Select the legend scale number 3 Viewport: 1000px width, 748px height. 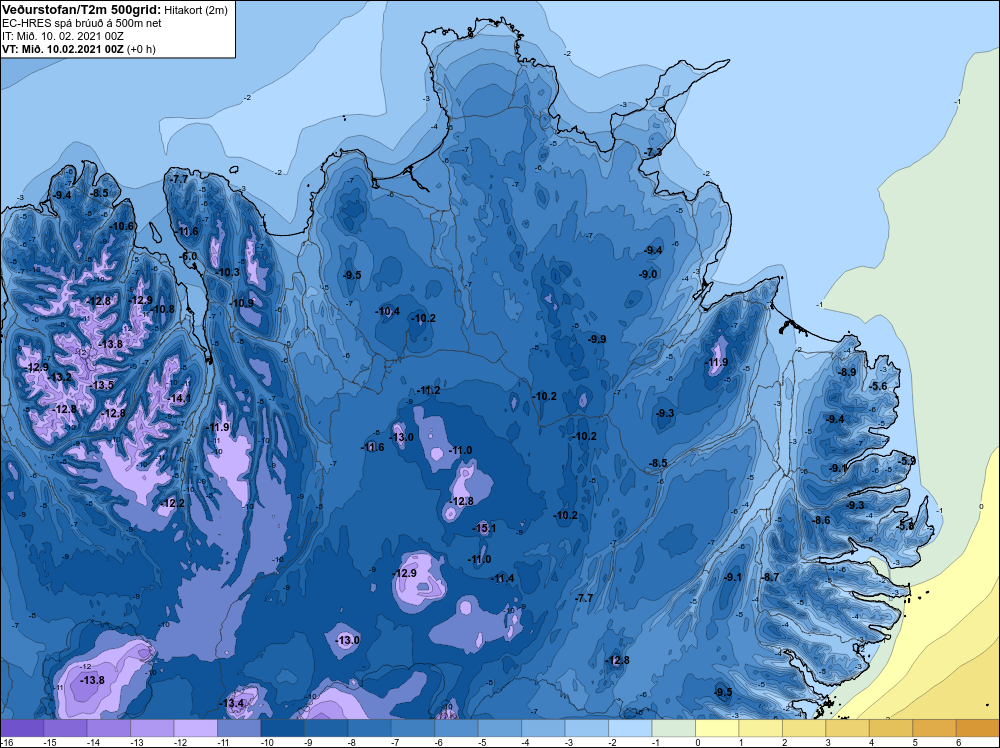point(828,742)
